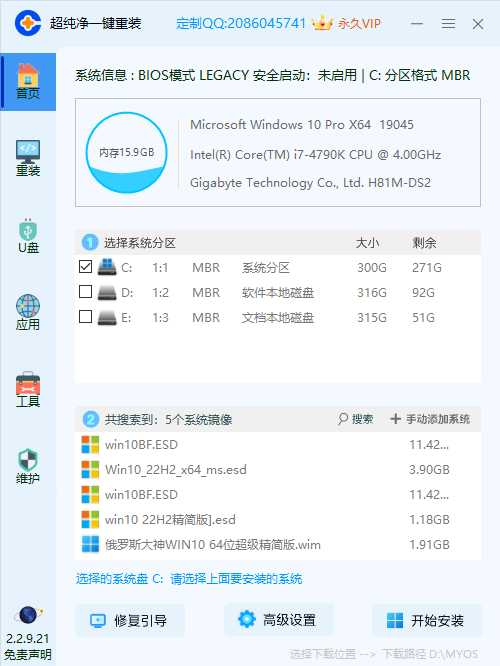The height and width of the screenshot is (666, 500).
Task: Select the 文档本地磁盘 row text
Action: click(278, 318)
